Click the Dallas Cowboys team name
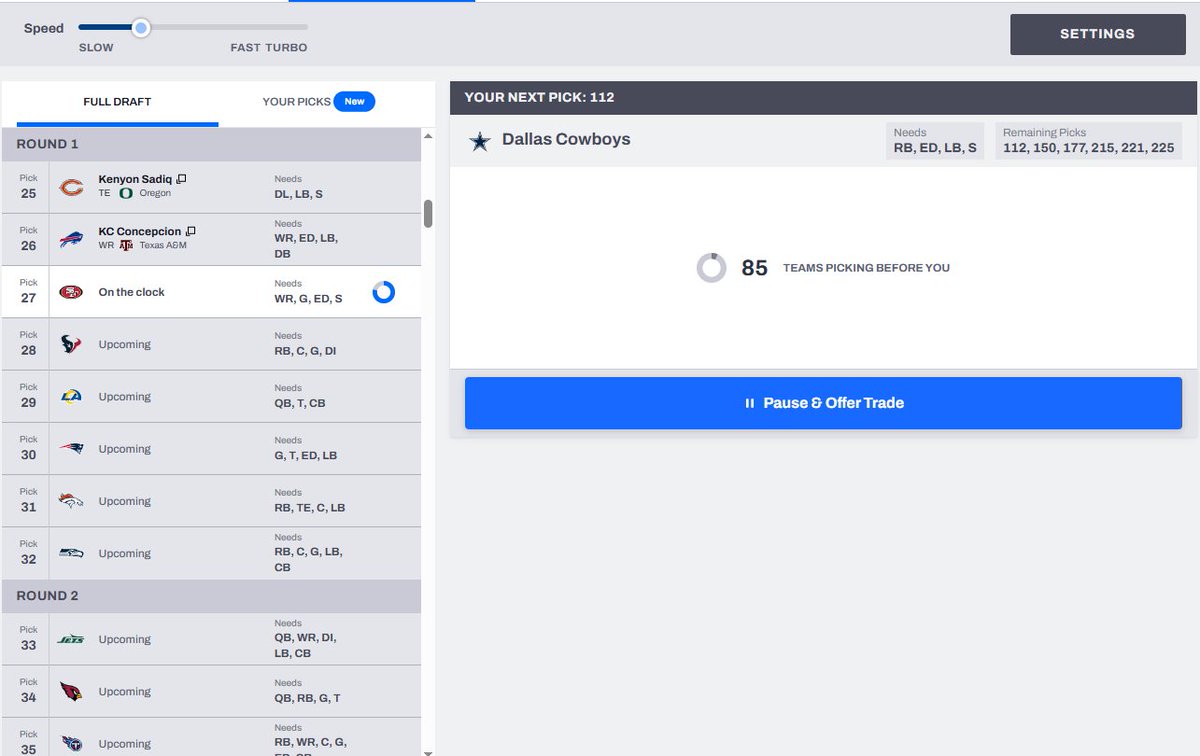1200x756 pixels. click(x=566, y=139)
